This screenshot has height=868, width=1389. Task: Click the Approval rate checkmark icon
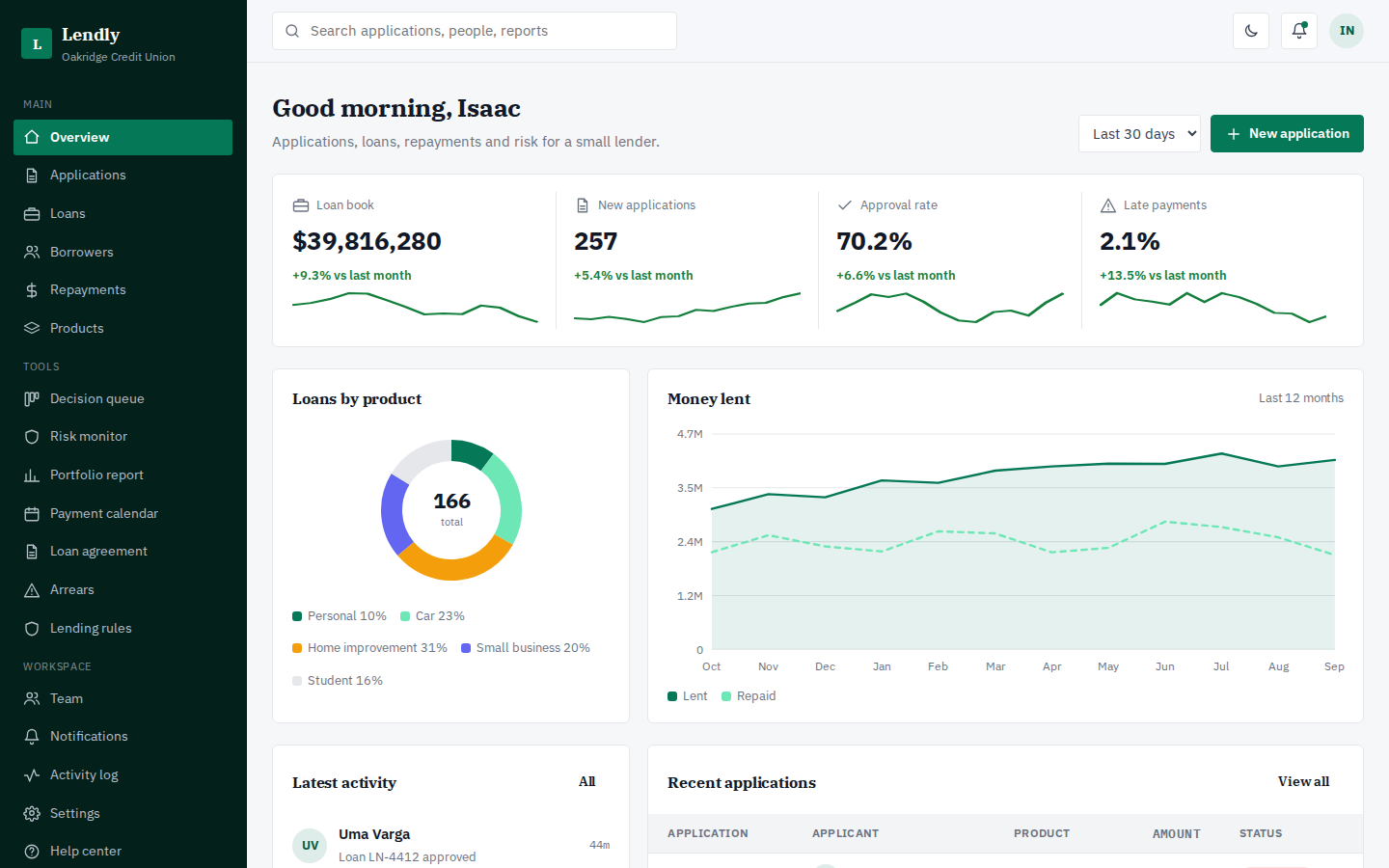(x=845, y=205)
